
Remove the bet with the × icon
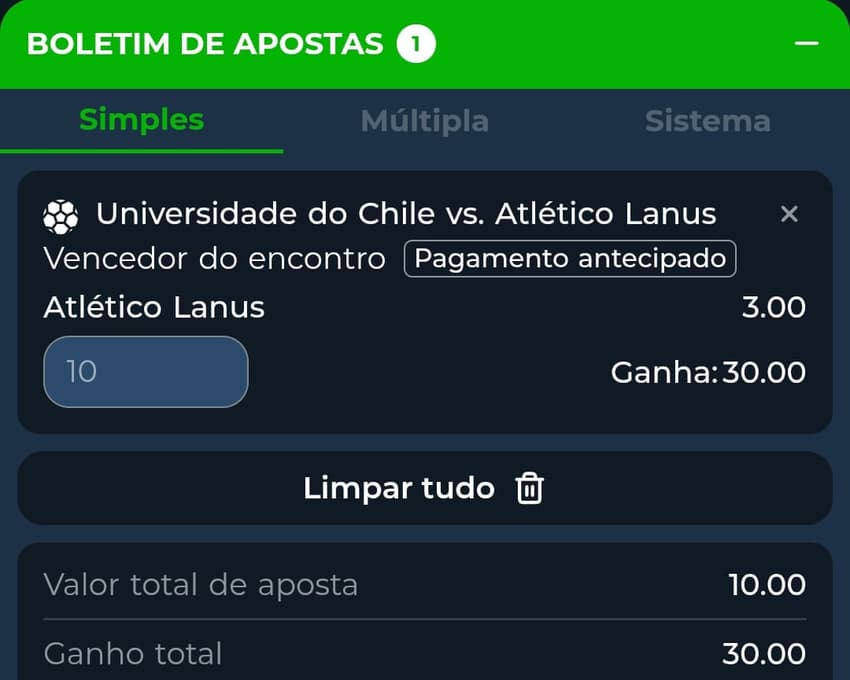pyautogui.click(x=789, y=214)
